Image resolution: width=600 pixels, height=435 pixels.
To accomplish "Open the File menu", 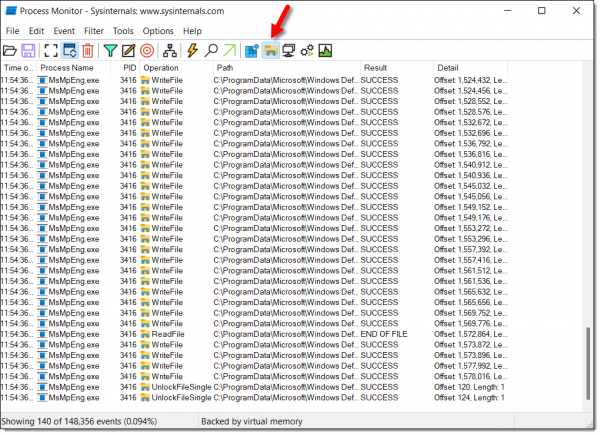I will 12,31.
